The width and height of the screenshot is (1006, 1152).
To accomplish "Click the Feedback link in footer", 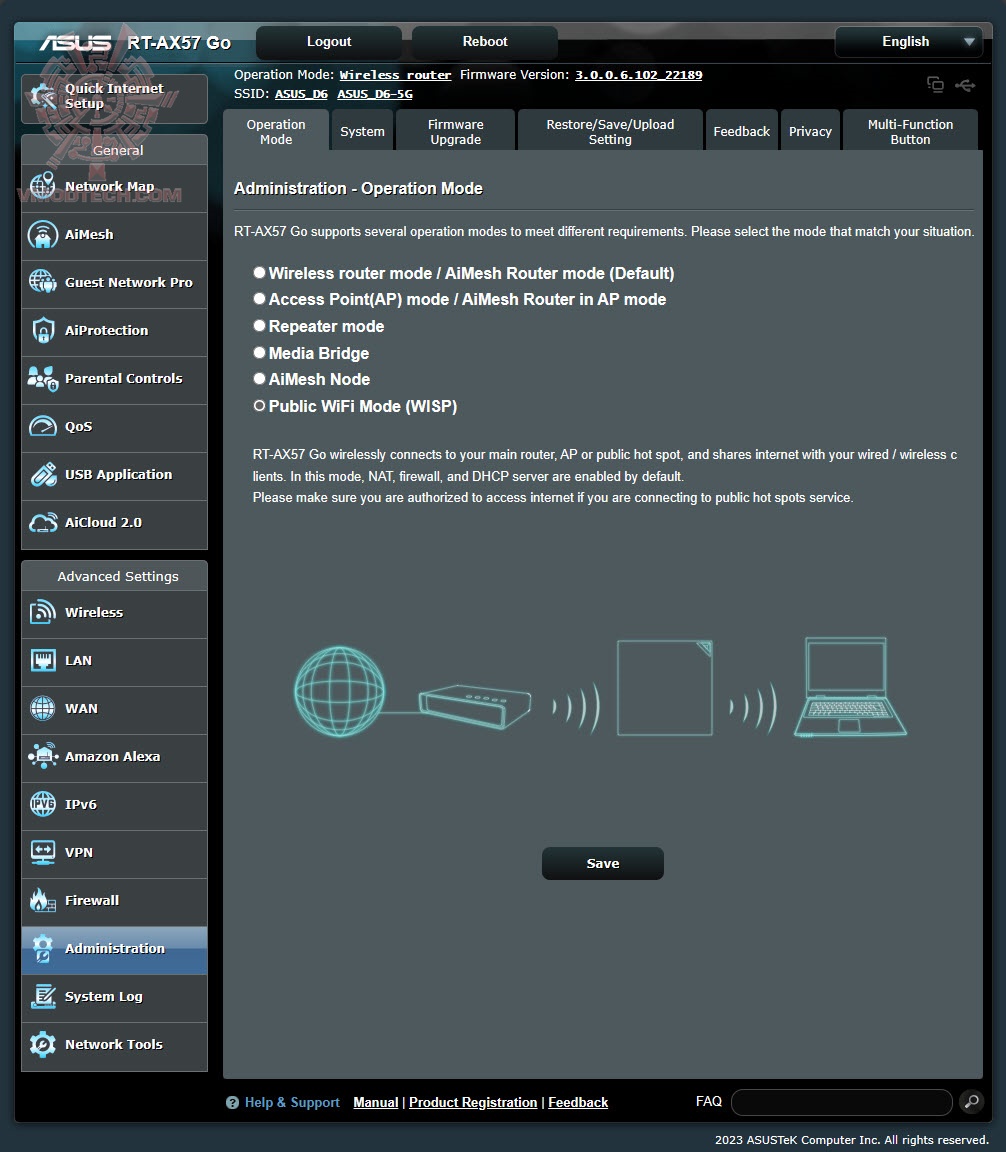I will [x=578, y=1103].
